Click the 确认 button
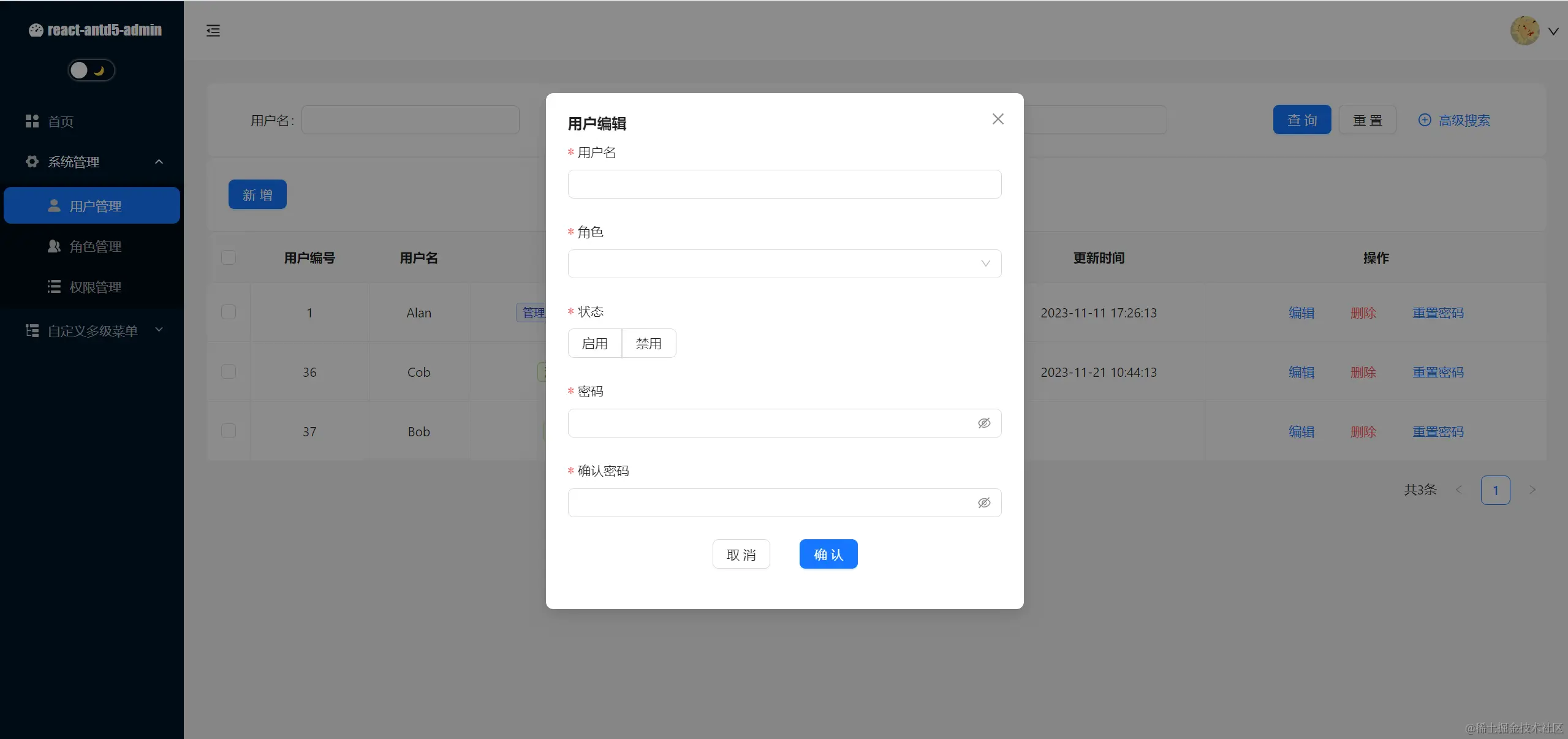This screenshot has width=1568, height=739. tap(828, 554)
